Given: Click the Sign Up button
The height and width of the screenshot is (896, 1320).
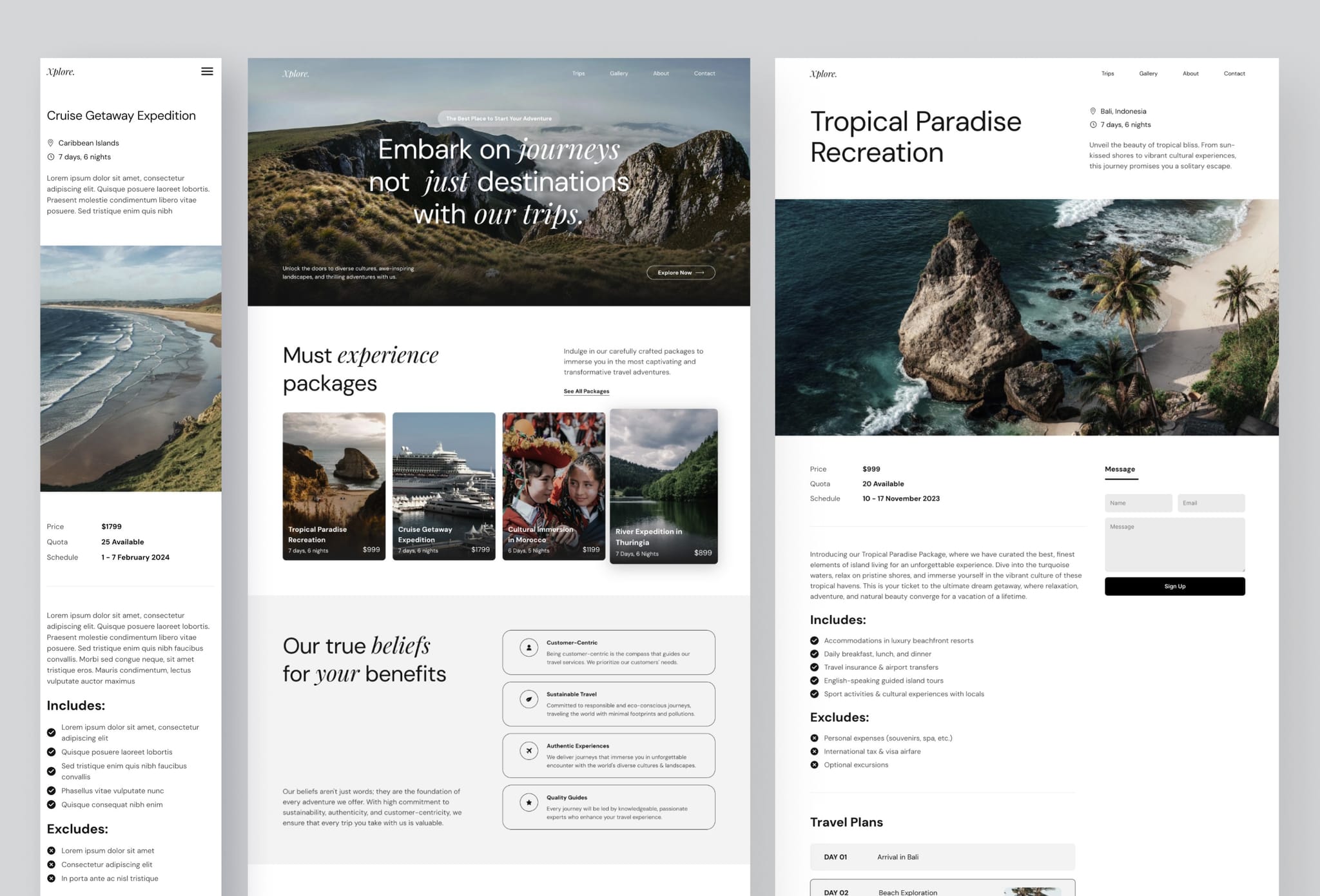Looking at the screenshot, I should click(x=1175, y=587).
